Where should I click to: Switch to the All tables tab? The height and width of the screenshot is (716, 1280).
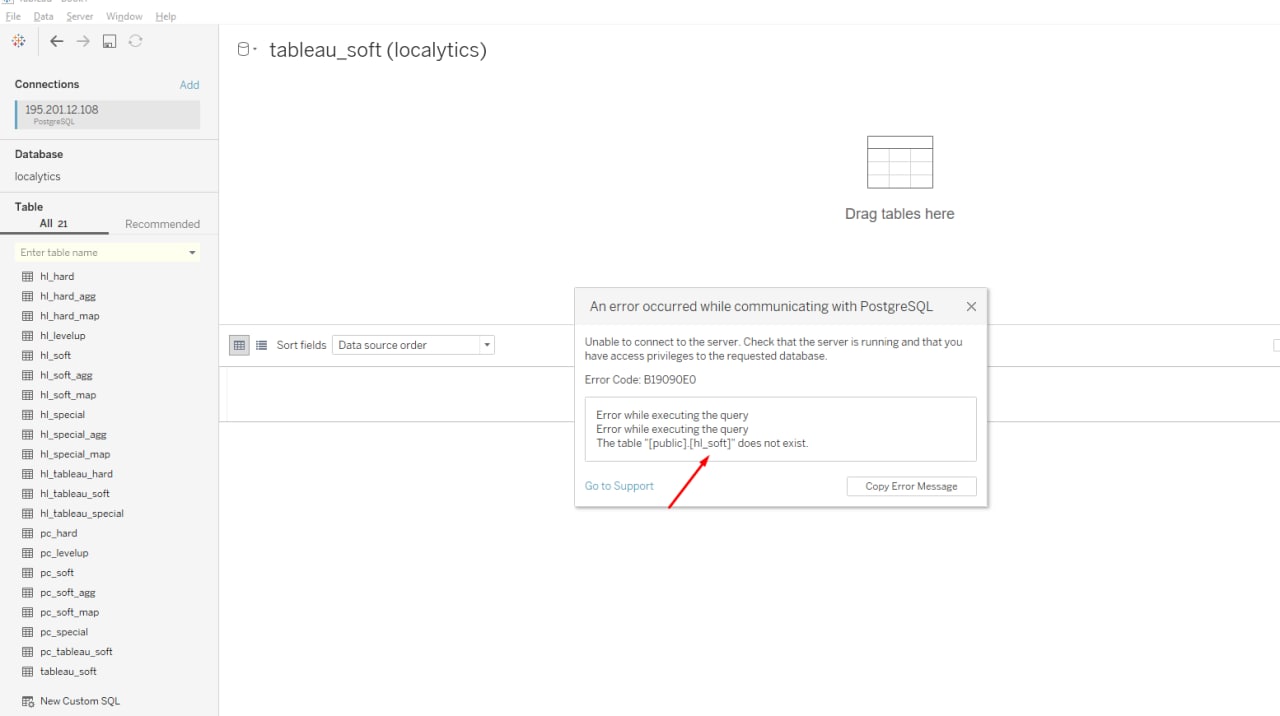tap(54, 224)
